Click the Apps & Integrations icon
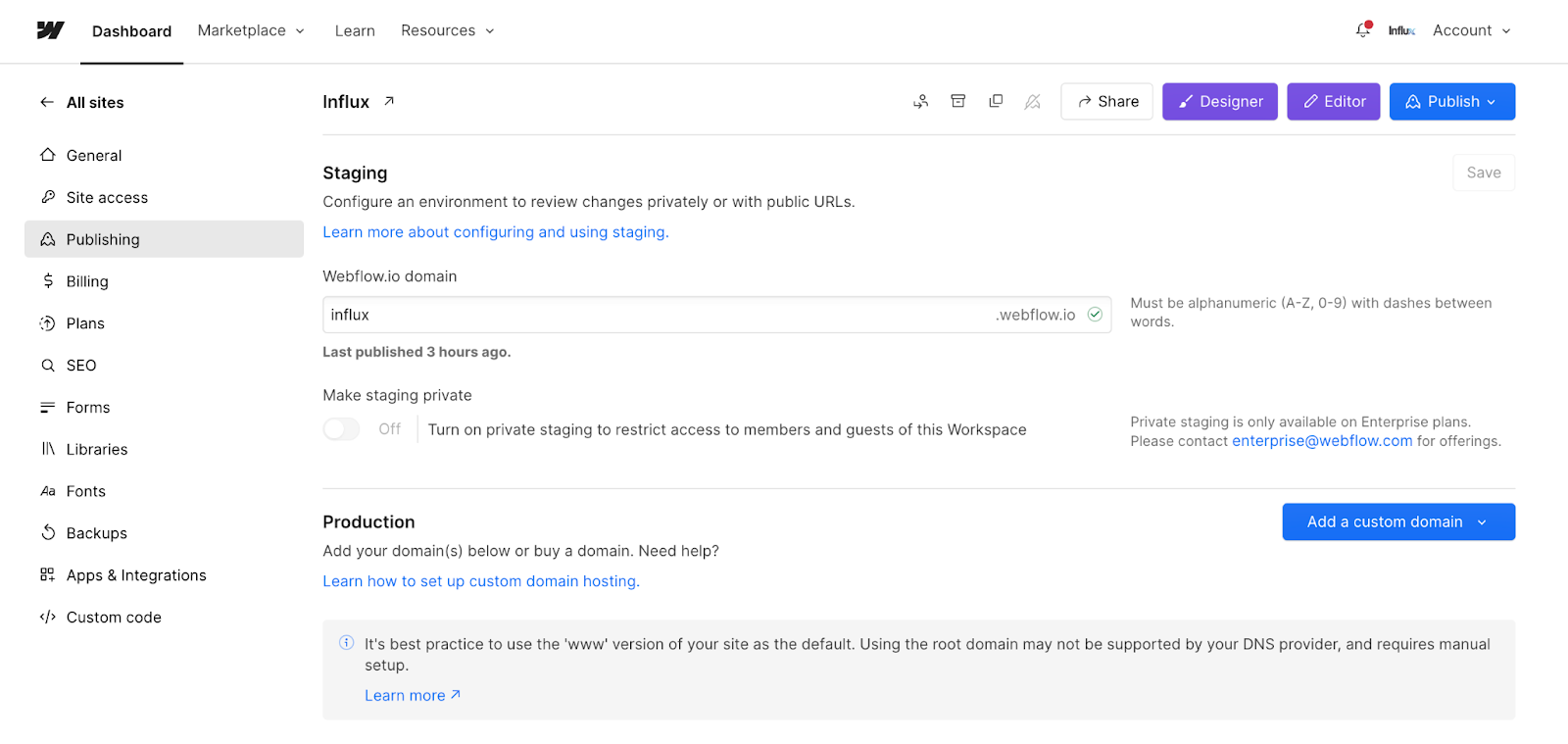1568x744 pixels. tap(48, 575)
